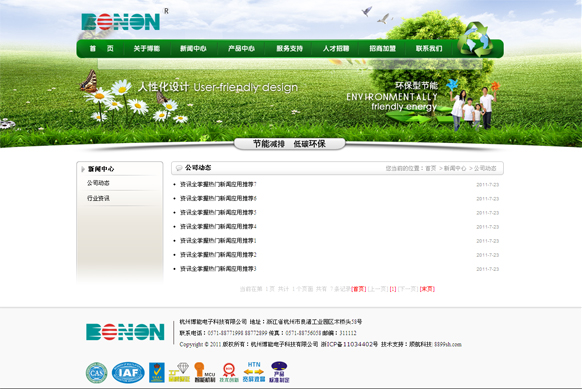Click the BONON logo in the footer
The image size is (582, 389).
[x=125, y=332]
